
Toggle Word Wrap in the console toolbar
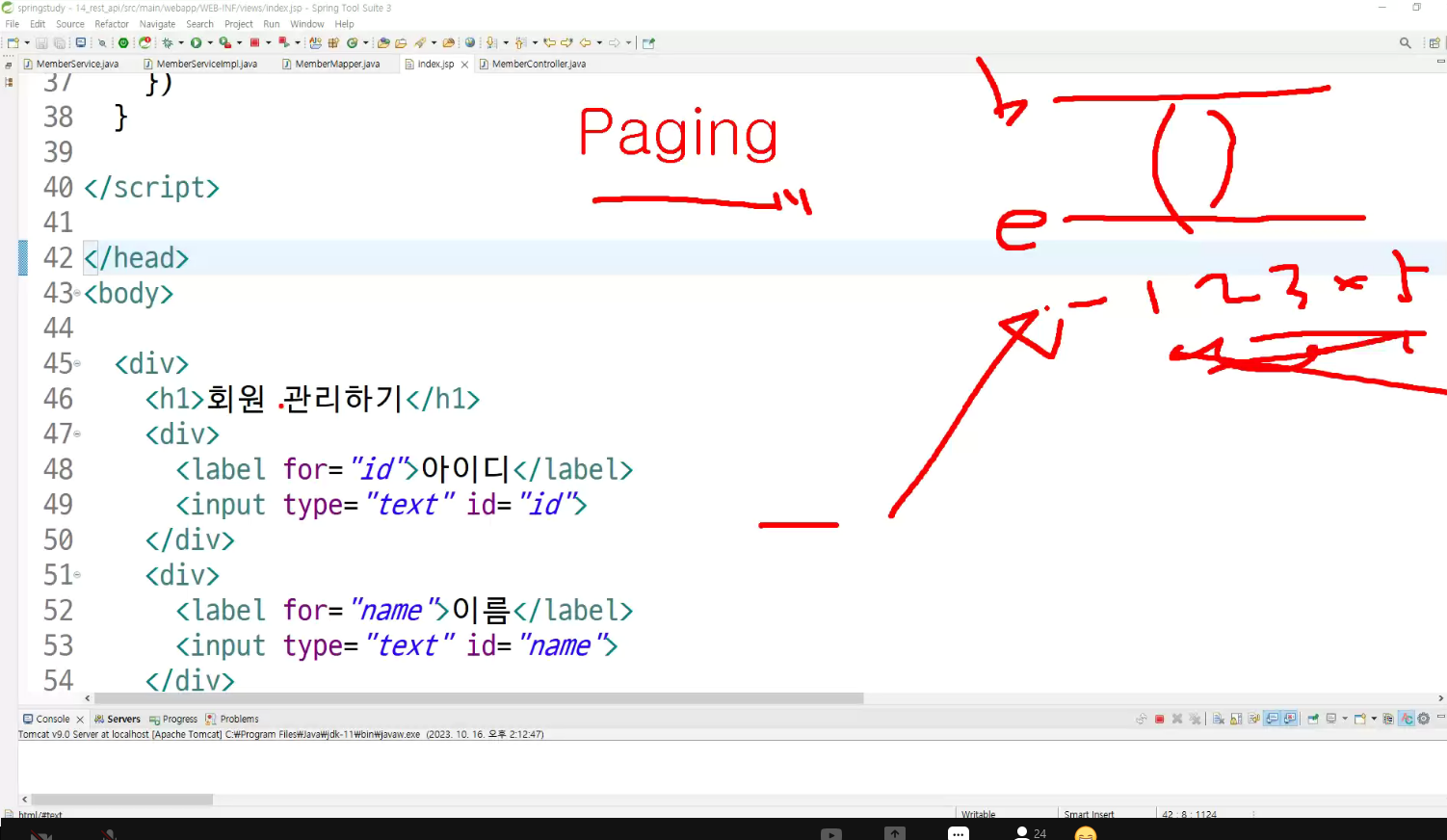(1254, 719)
